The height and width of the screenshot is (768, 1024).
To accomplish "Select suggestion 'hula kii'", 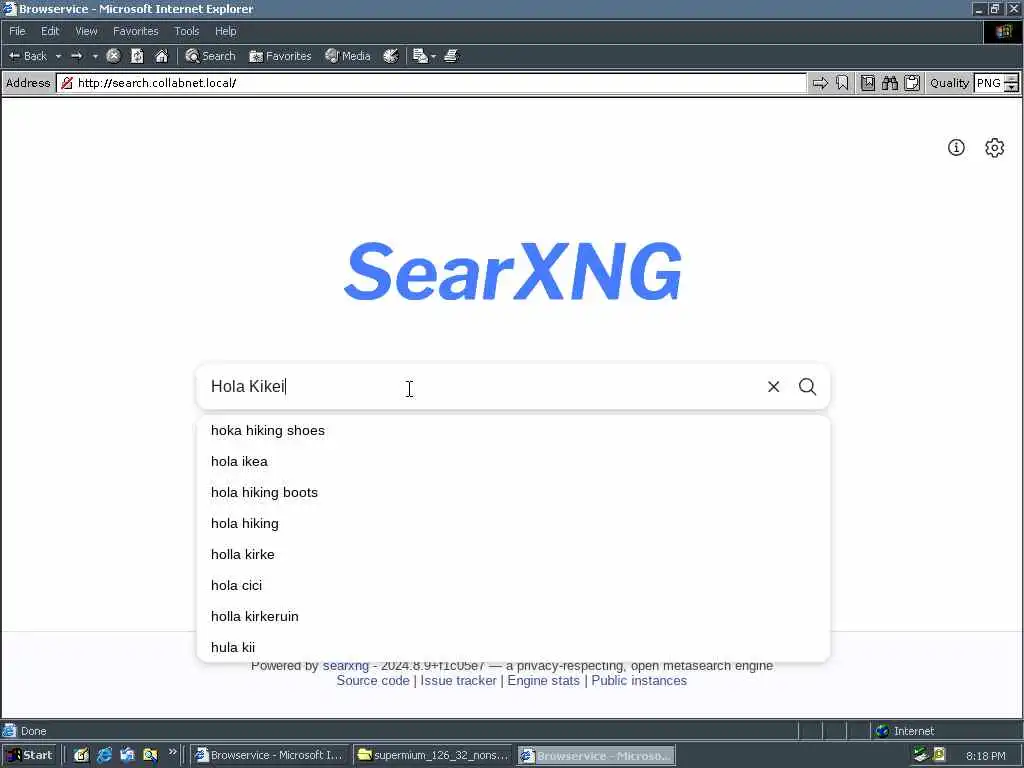I will [513, 647].
